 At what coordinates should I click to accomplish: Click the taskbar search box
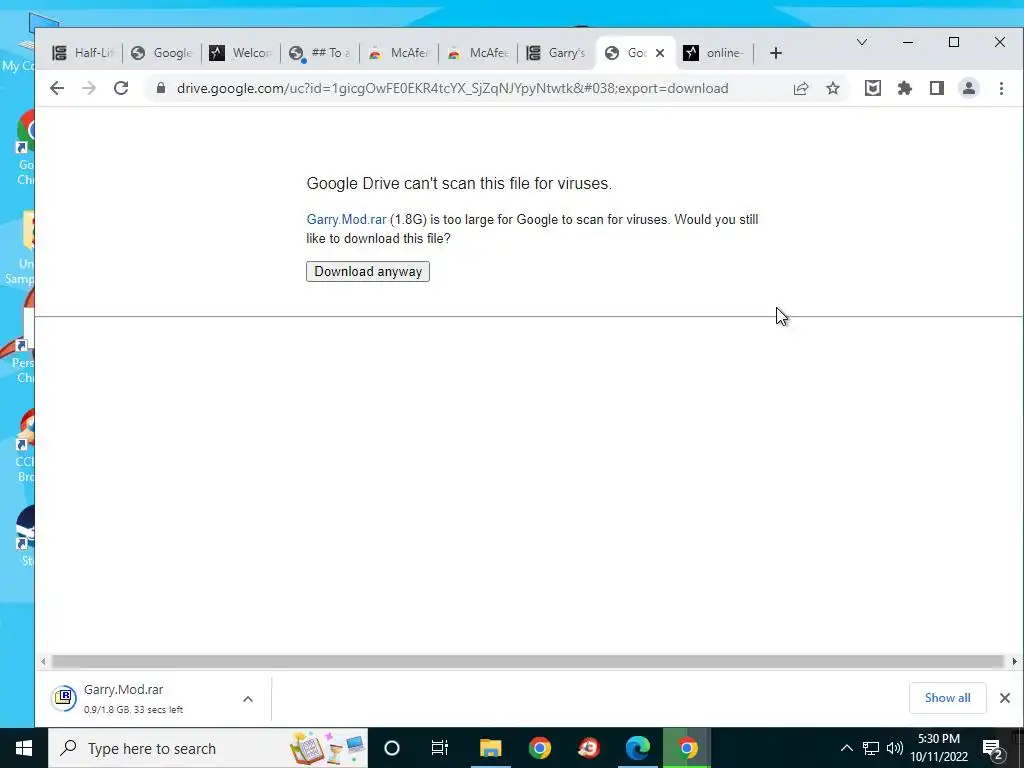click(208, 748)
